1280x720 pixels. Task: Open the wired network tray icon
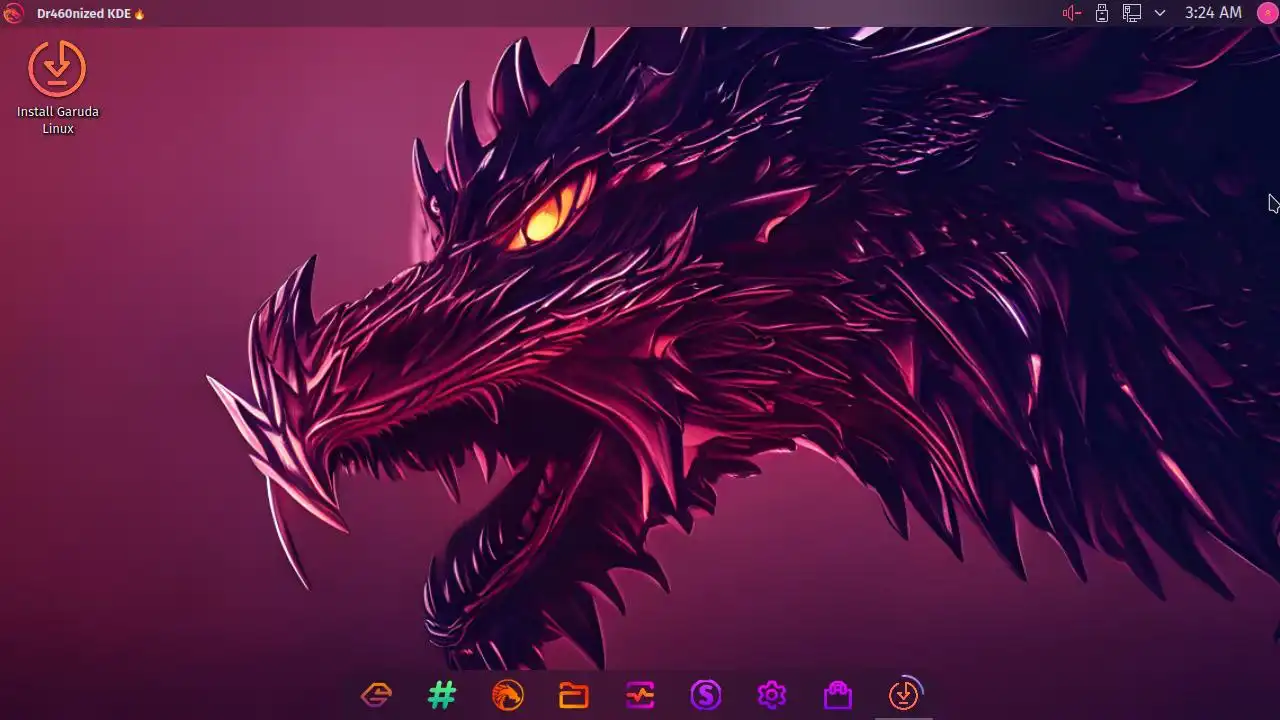point(1132,13)
